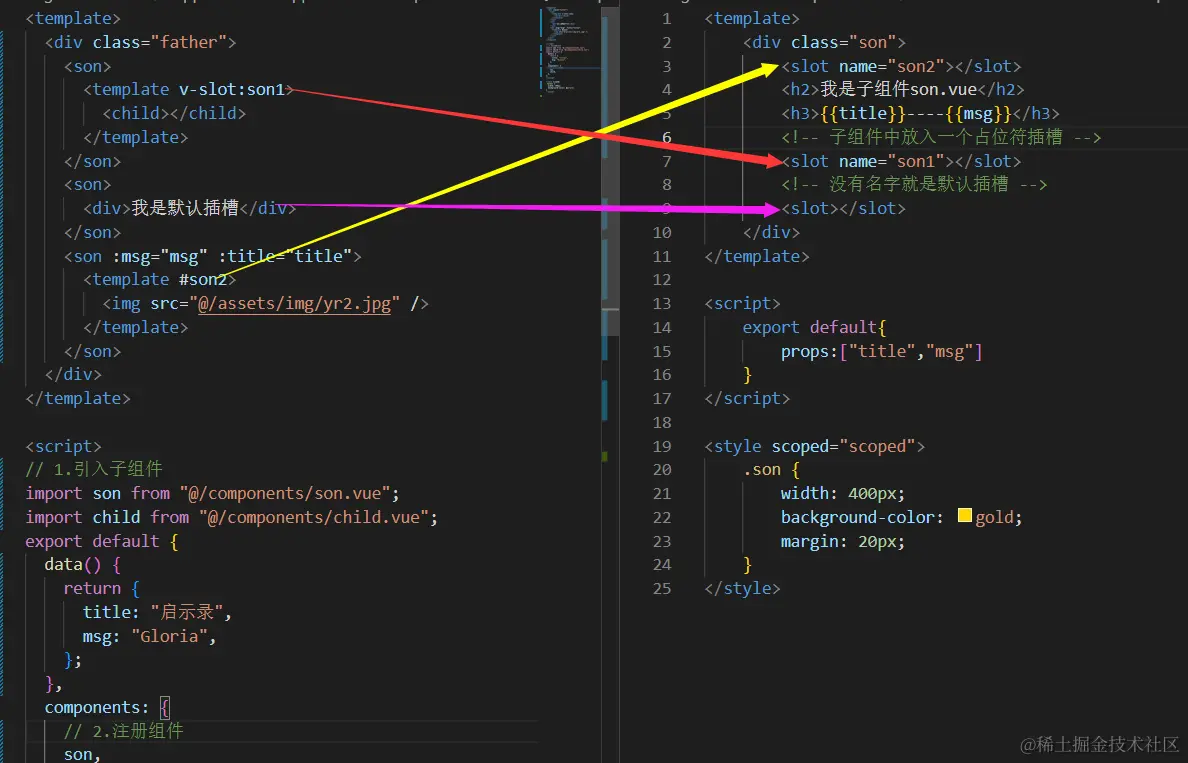The width and height of the screenshot is (1188, 763).
Task: Click the '#son2' template shorthand
Action: 203,280
